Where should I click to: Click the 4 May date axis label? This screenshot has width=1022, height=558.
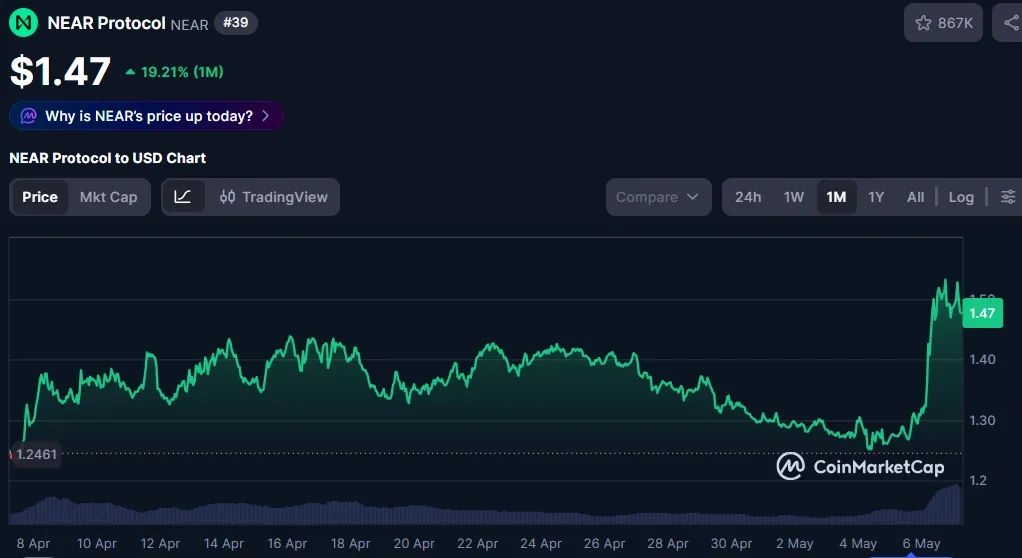[858, 544]
